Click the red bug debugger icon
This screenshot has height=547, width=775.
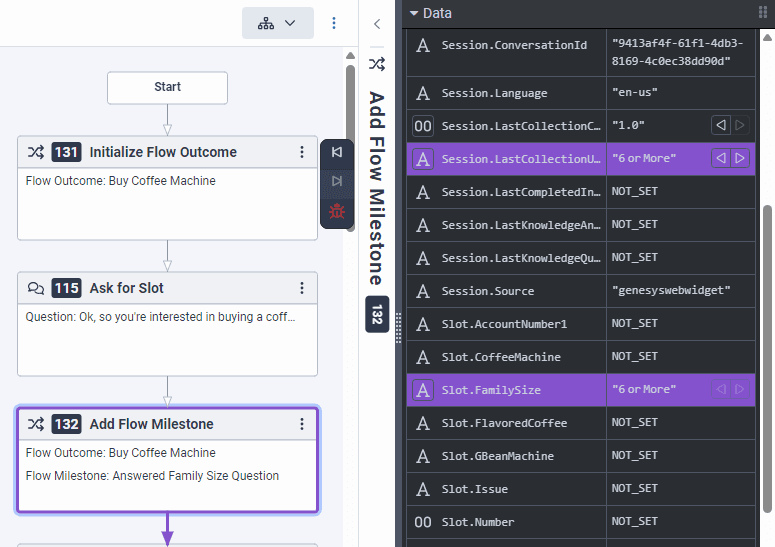(337, 211)
